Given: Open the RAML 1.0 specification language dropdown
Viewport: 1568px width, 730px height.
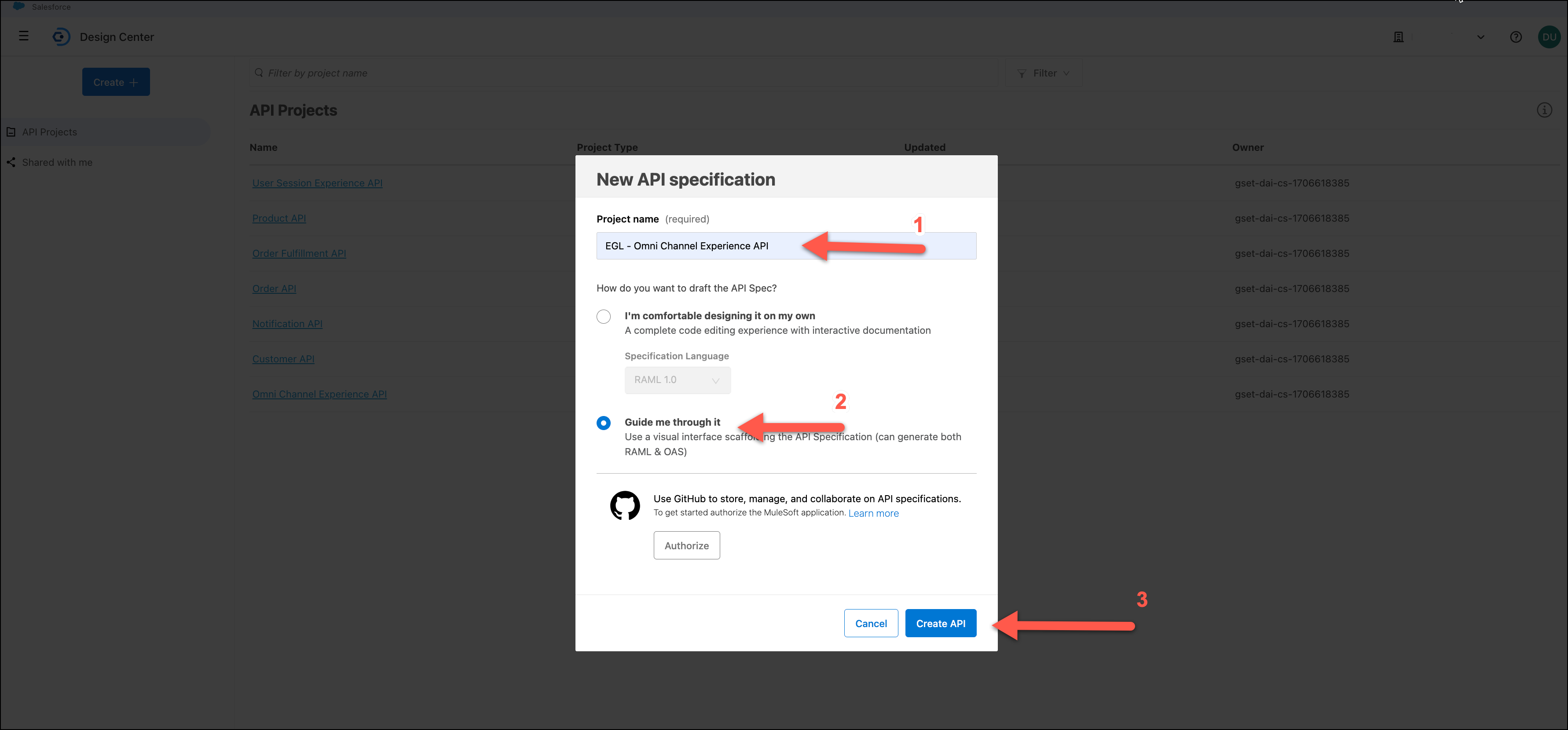Looking at the screenshot, I should pyautogui.click(x=677, y=380).
